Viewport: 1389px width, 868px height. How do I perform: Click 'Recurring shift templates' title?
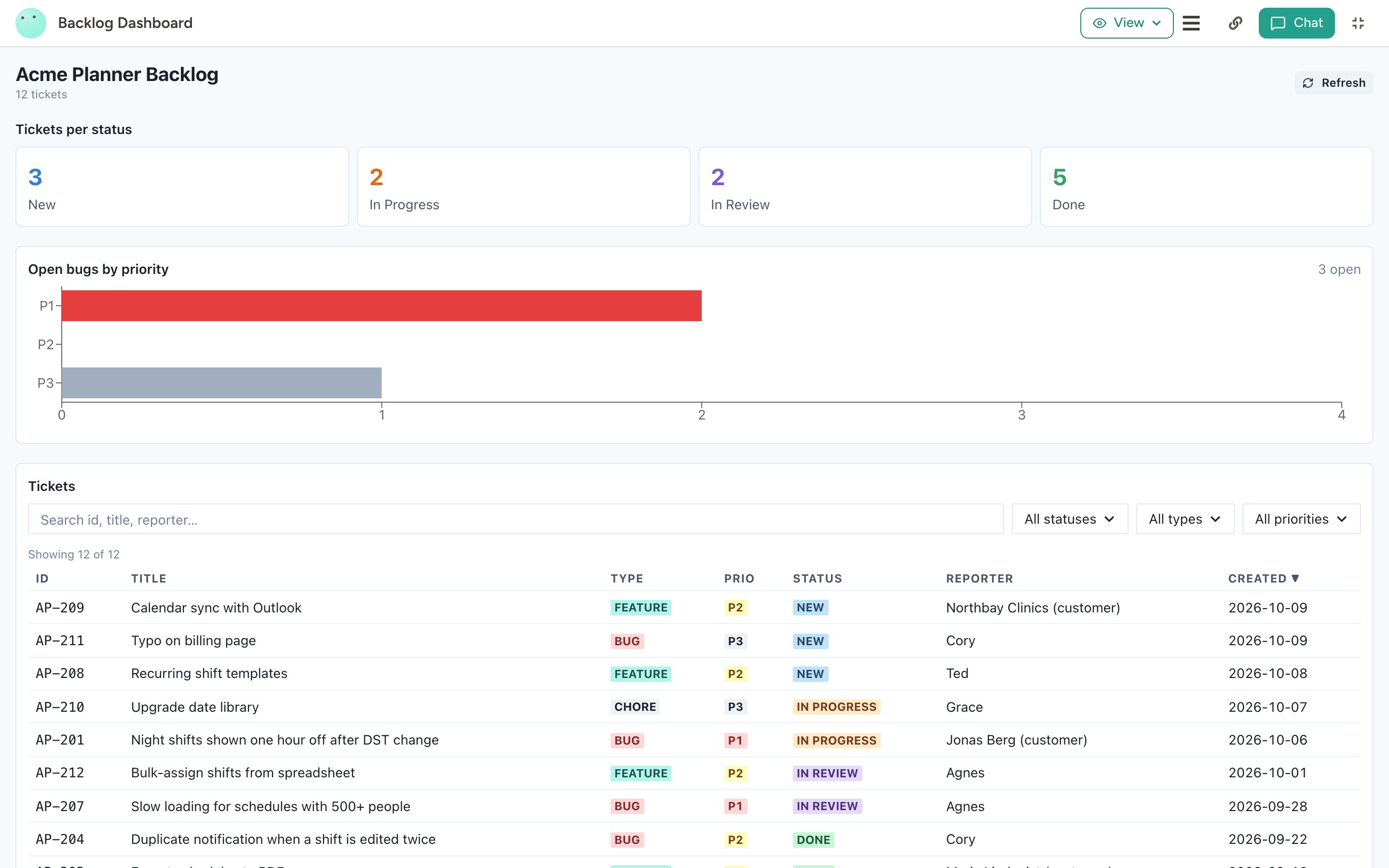pos(209,673)
